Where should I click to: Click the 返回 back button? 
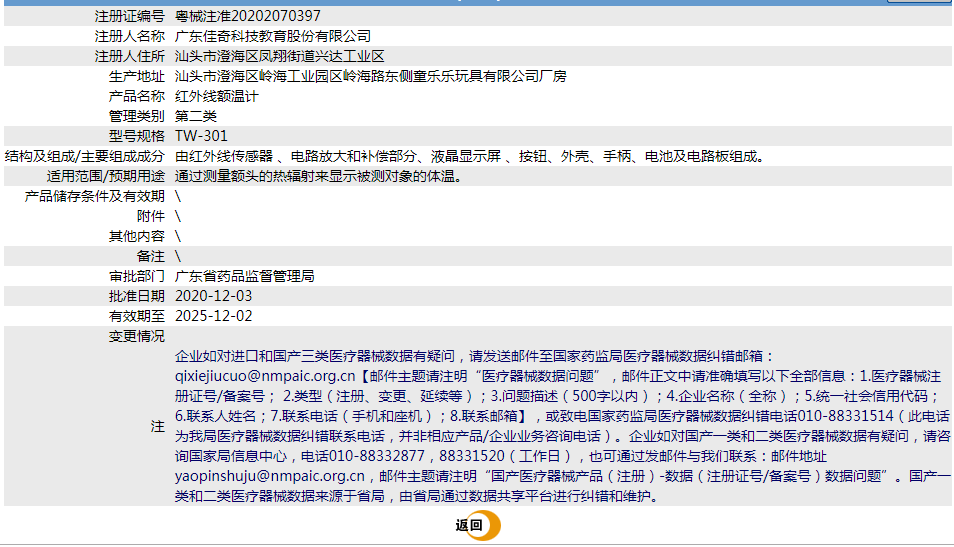click(x=478, y=525)
